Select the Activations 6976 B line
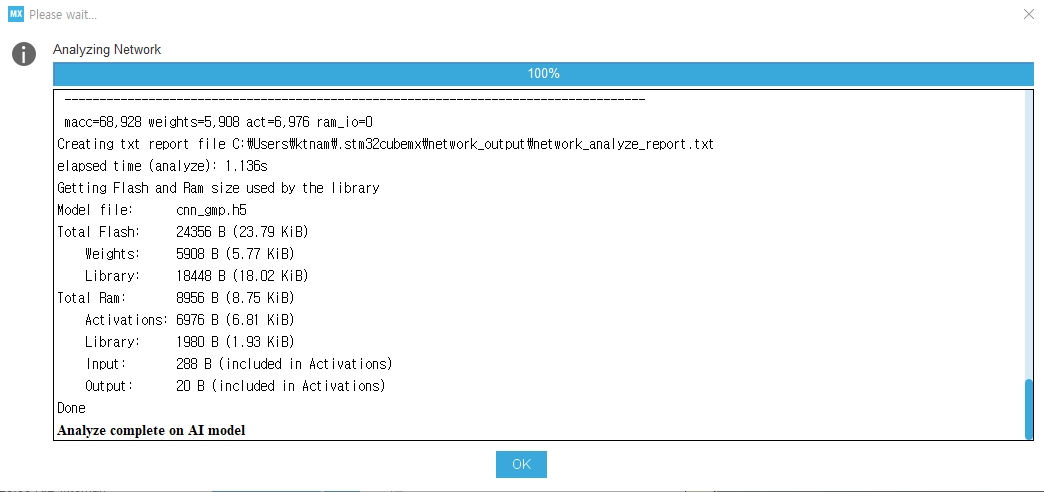Image resolution: width=1044 pixels, height=492 pixels. (190, 320)
